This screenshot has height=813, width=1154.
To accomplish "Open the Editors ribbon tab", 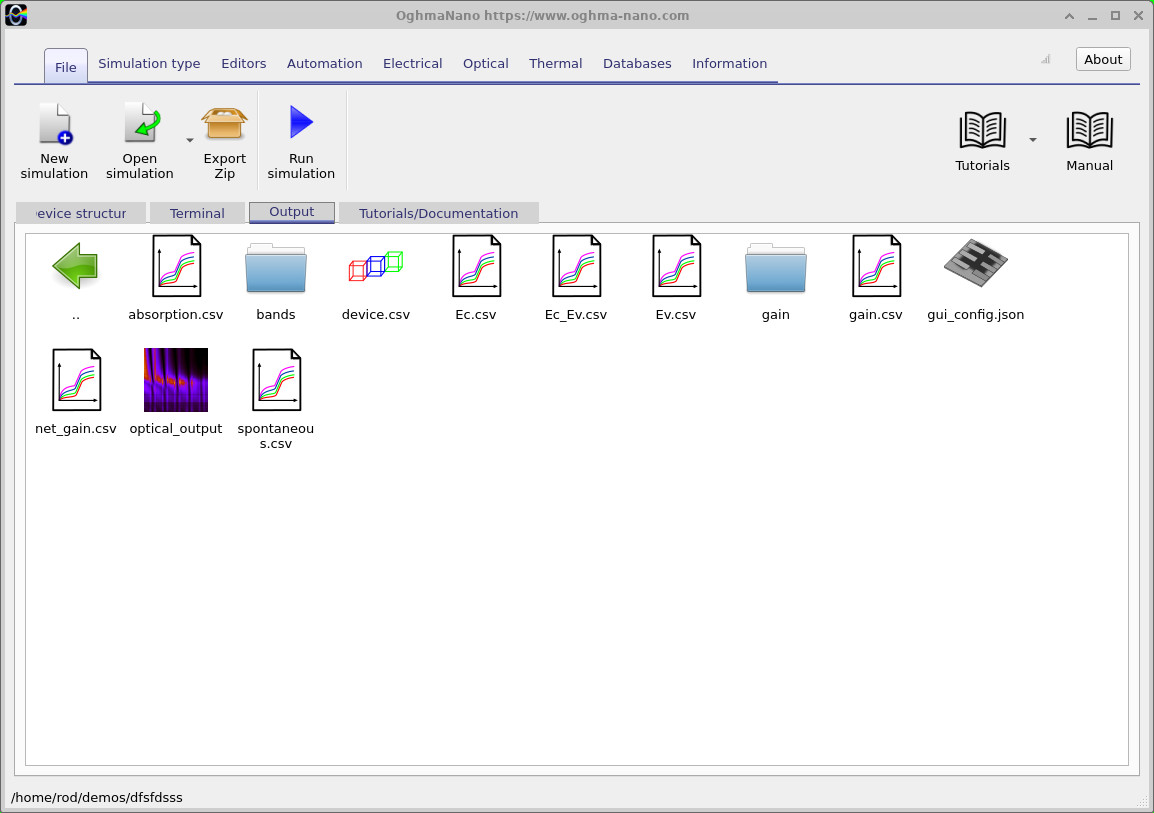I will 244,63.
